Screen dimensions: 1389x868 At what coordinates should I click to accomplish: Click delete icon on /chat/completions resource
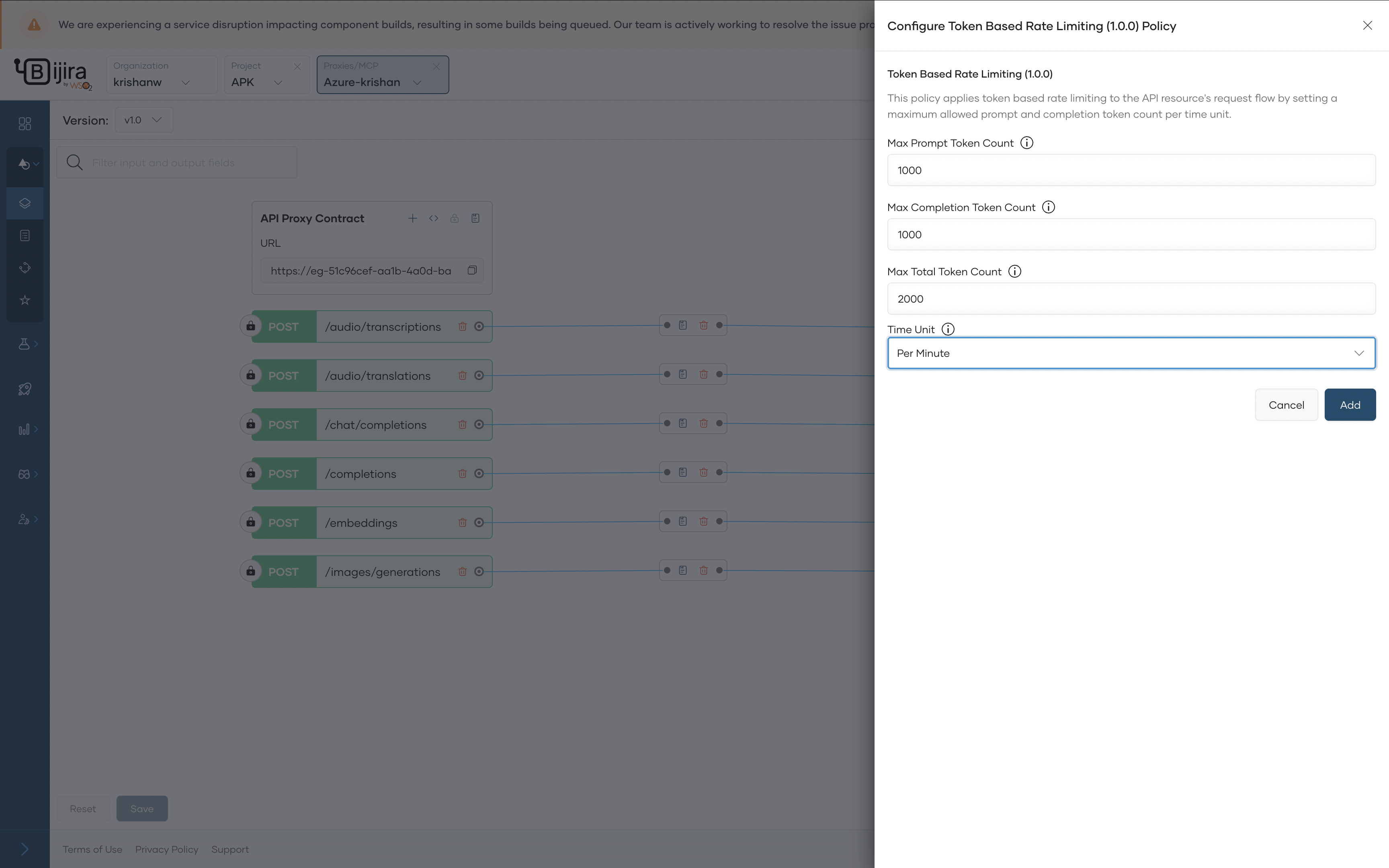coord(462,425)
